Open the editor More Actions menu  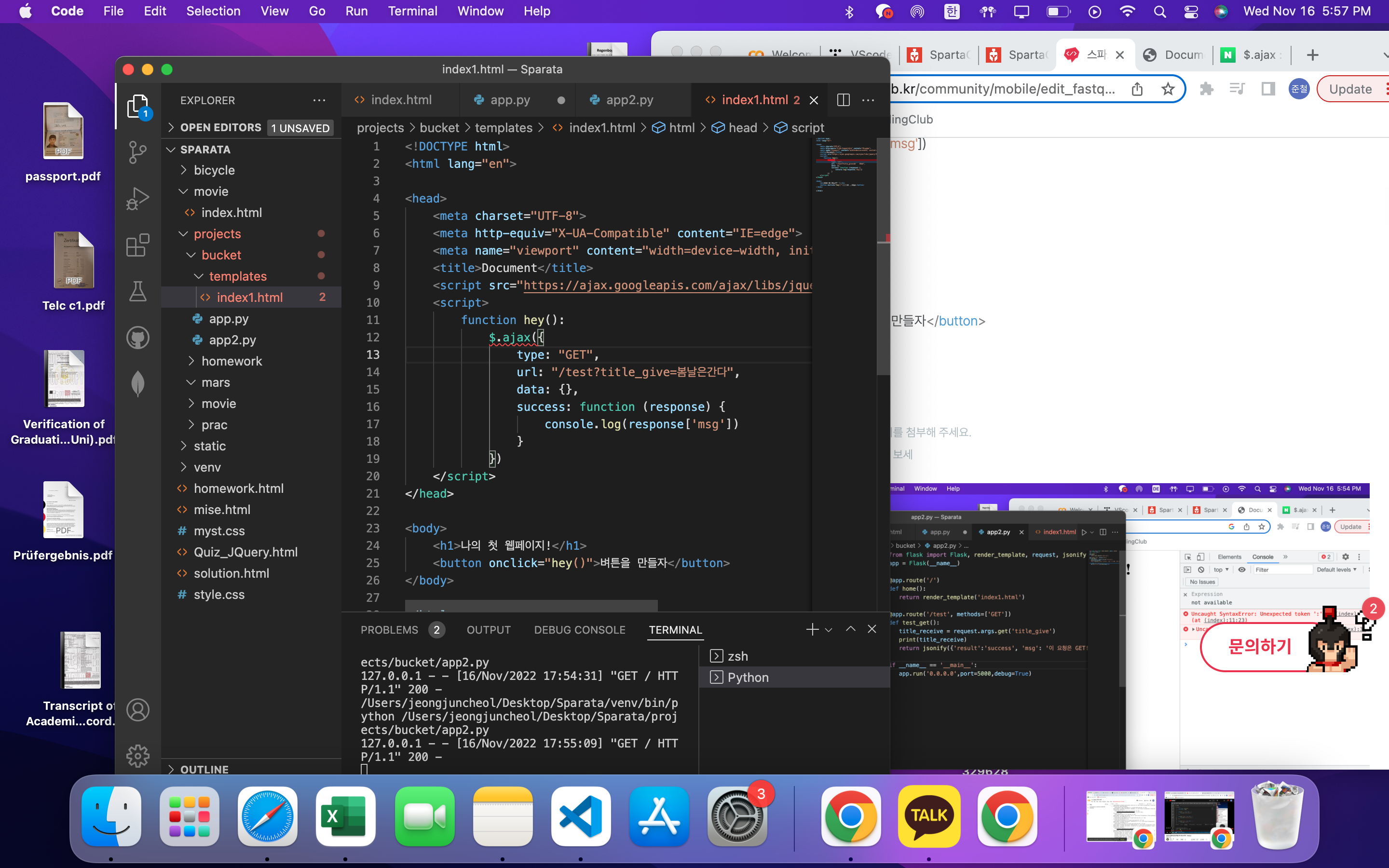[x=869, y=100]
